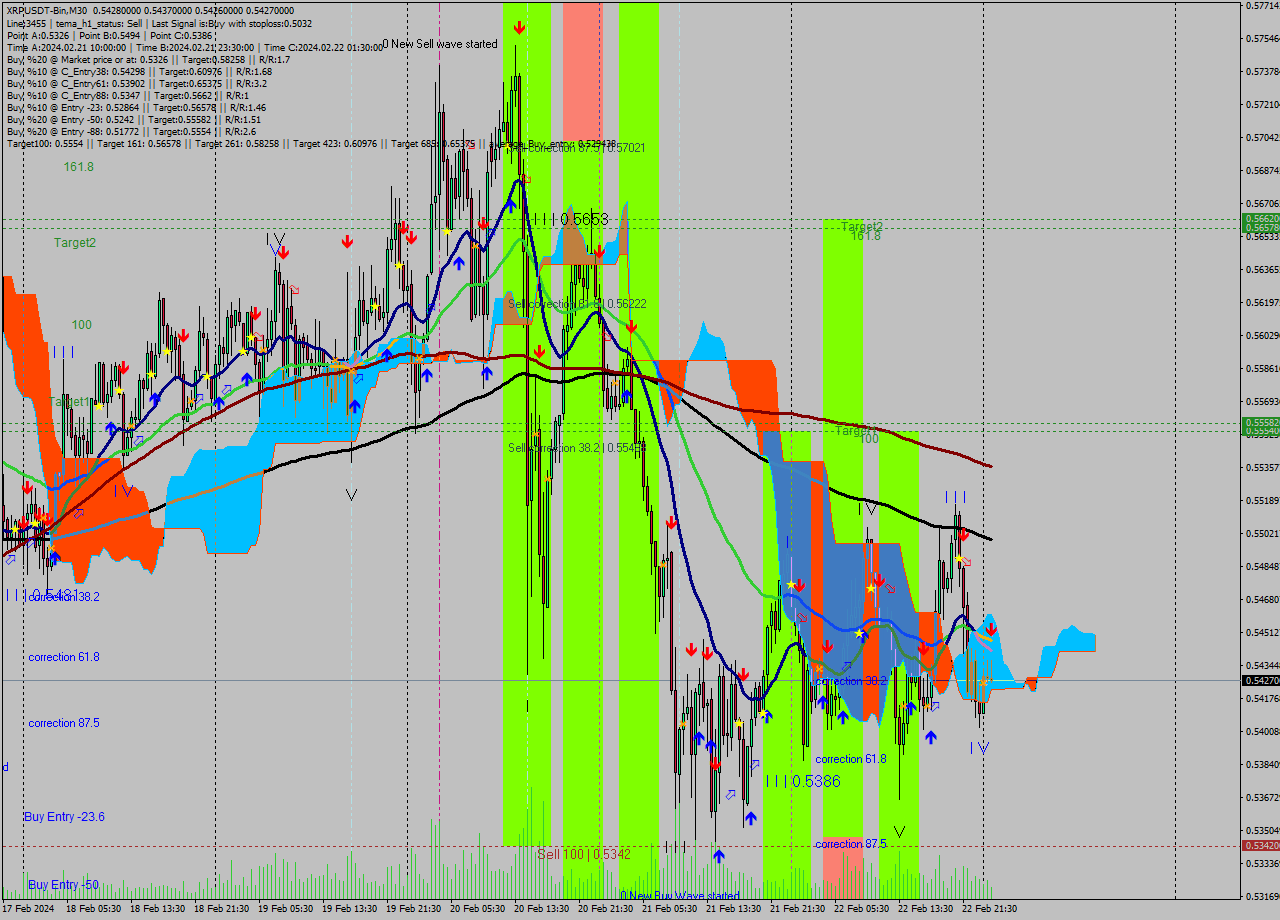The width and height of the screenshot is (1280, 920).
Task: Select the 'Entry -50: 0.5242' line
Action: (132, 119)
